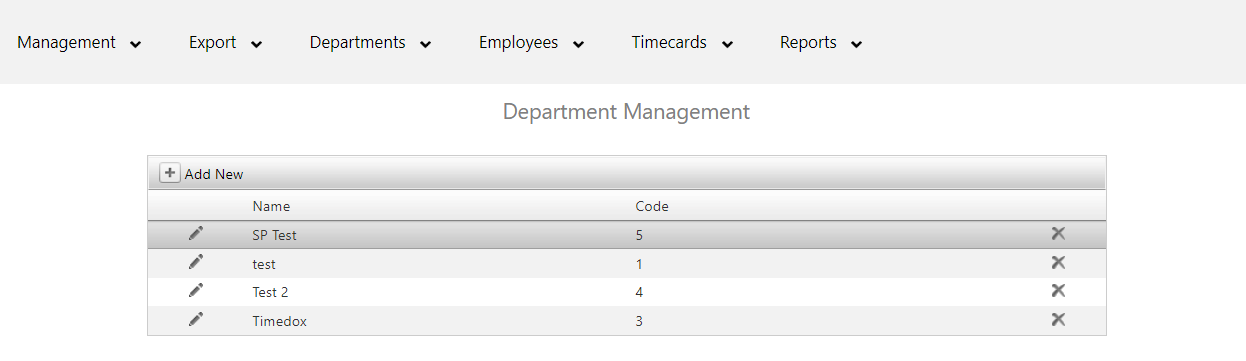Delete the test department with X icon
This screenshot has height=361, width=1246.
click(1058, 262)
